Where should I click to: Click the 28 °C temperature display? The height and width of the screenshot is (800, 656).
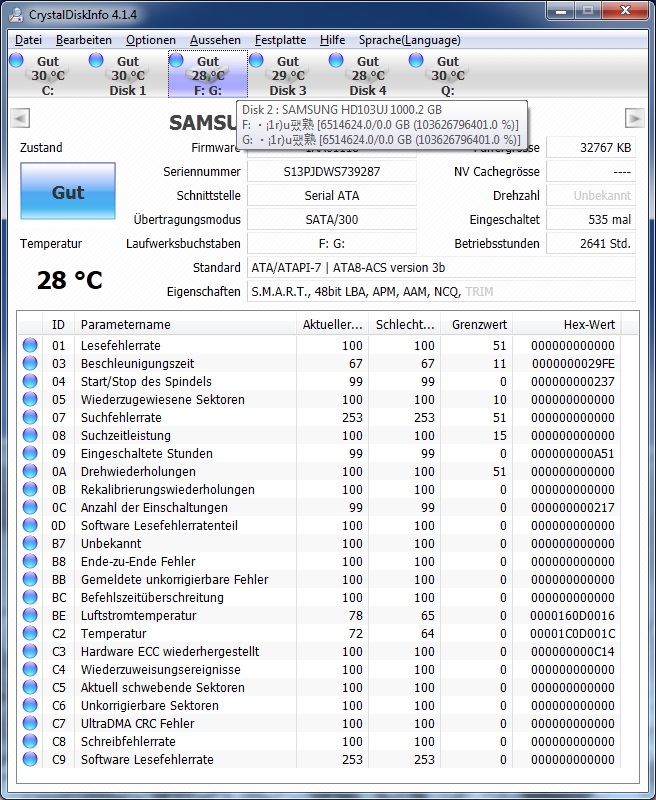point(69,280)
